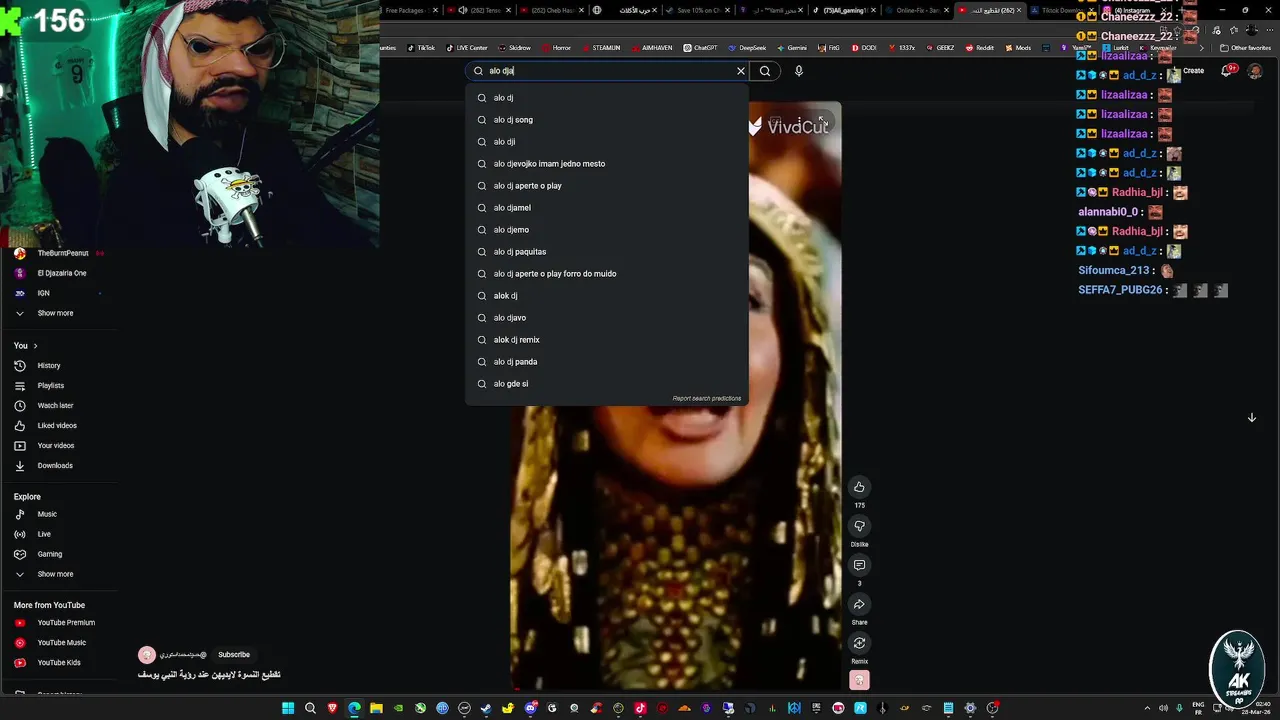Select suggestion "alo djevojko imam jedno mesto"

[x=607, y=164]
